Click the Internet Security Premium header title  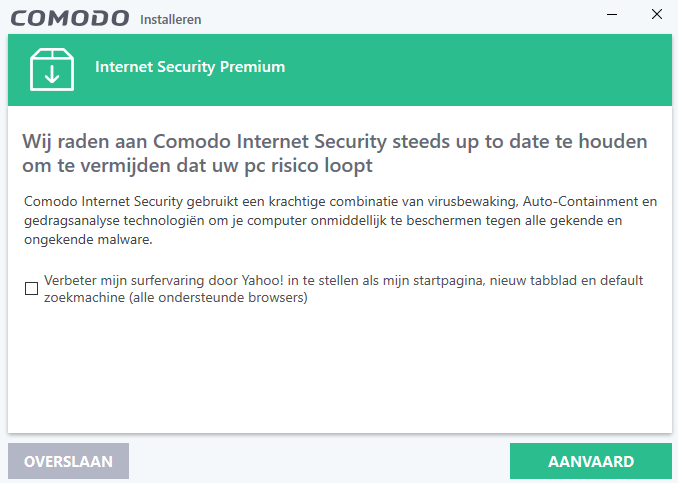click(190, 67)
